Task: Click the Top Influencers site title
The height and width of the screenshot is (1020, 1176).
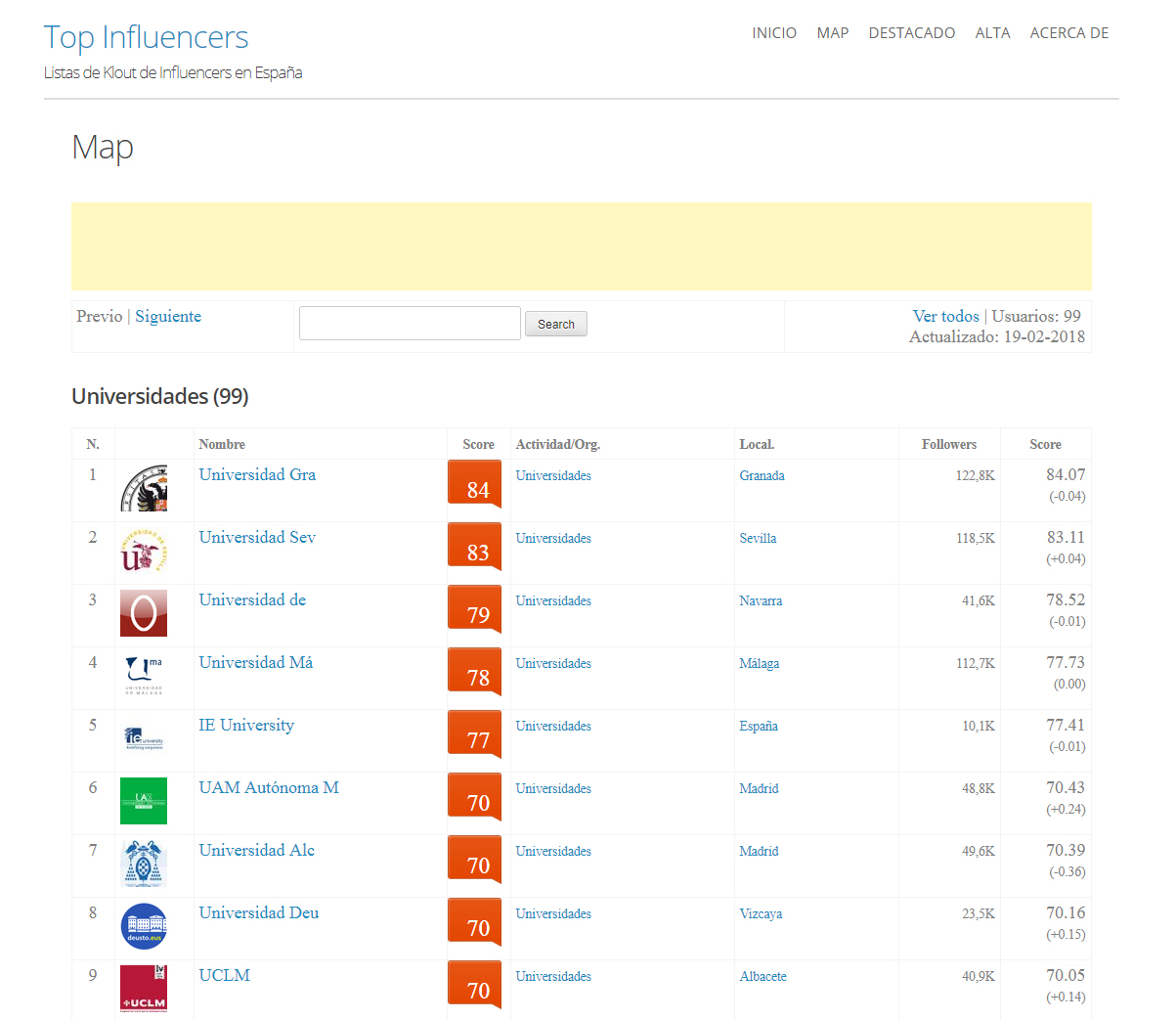Action: click(x=147, y=37)
